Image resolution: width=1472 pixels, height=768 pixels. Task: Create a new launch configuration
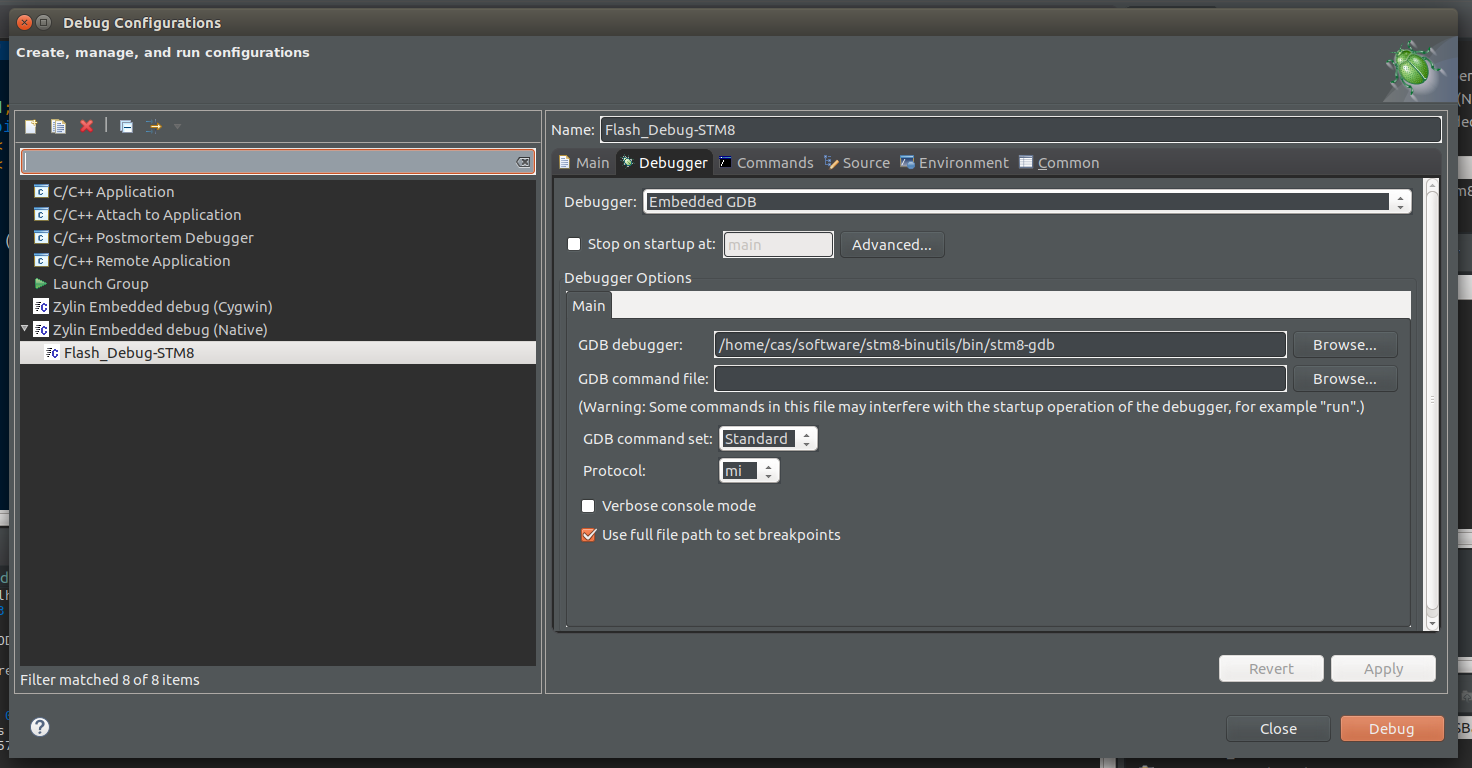(x=31, y=126)
